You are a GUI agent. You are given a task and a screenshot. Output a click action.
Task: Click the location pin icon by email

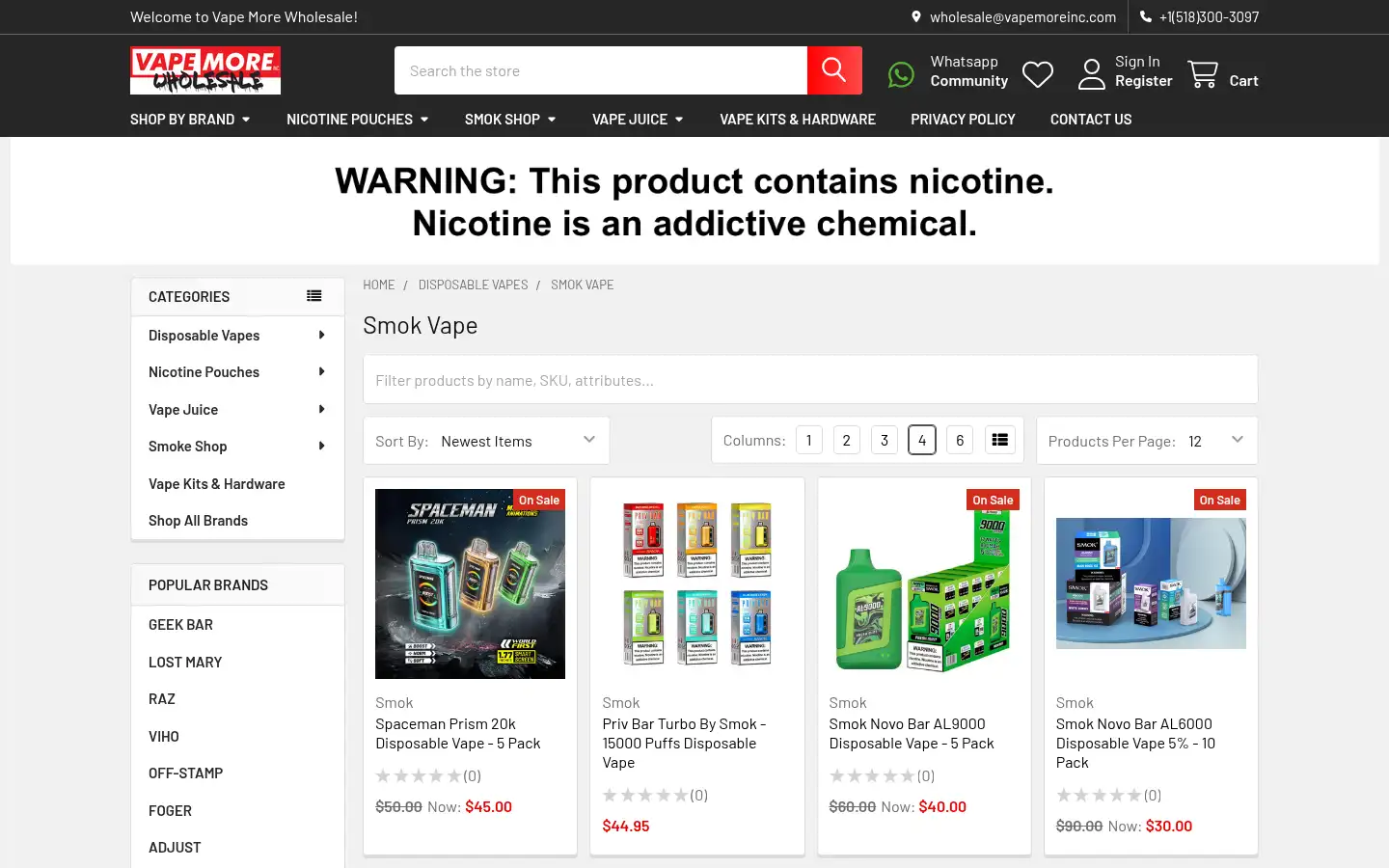point(916,16)
